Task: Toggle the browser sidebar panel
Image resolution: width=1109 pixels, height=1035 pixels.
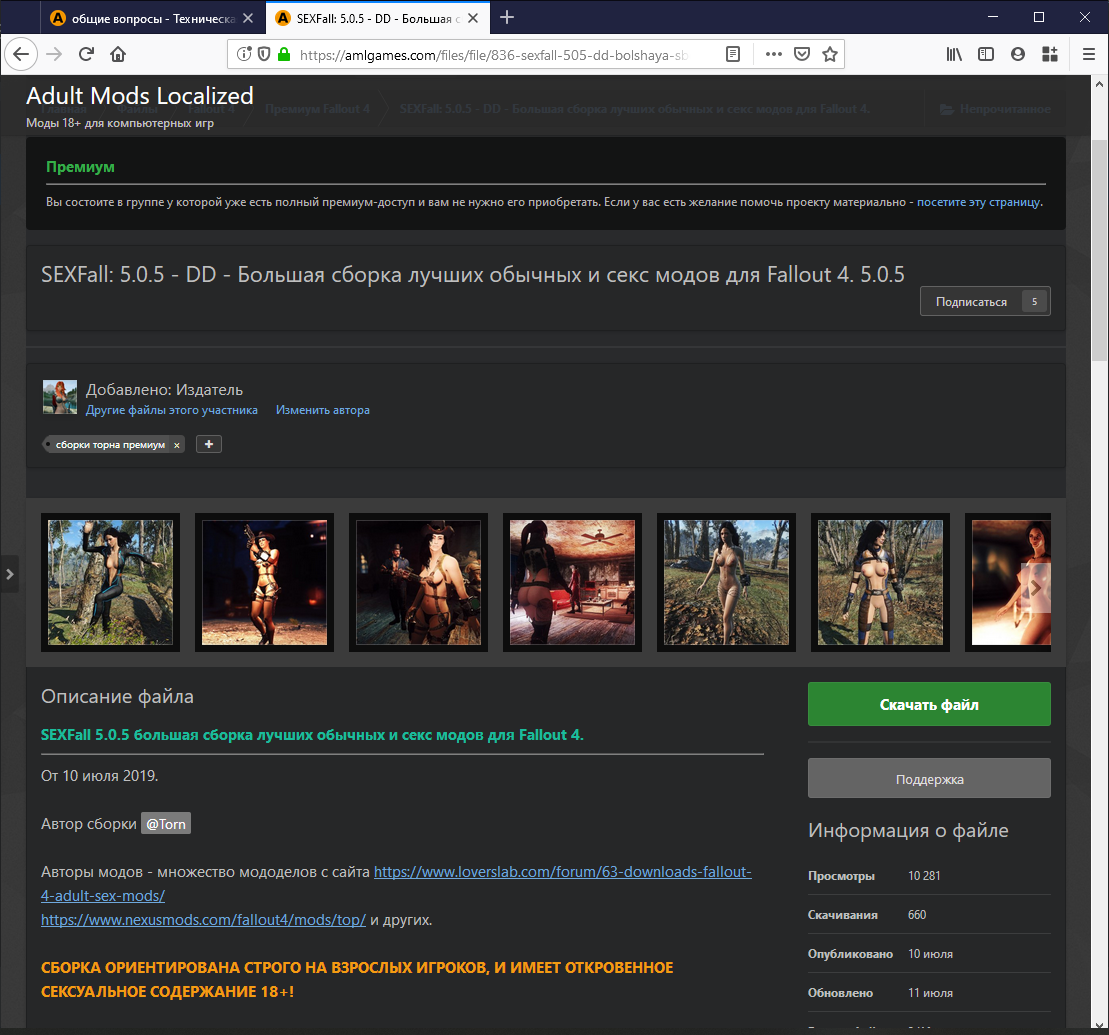Action: click(x=986, y=54)
